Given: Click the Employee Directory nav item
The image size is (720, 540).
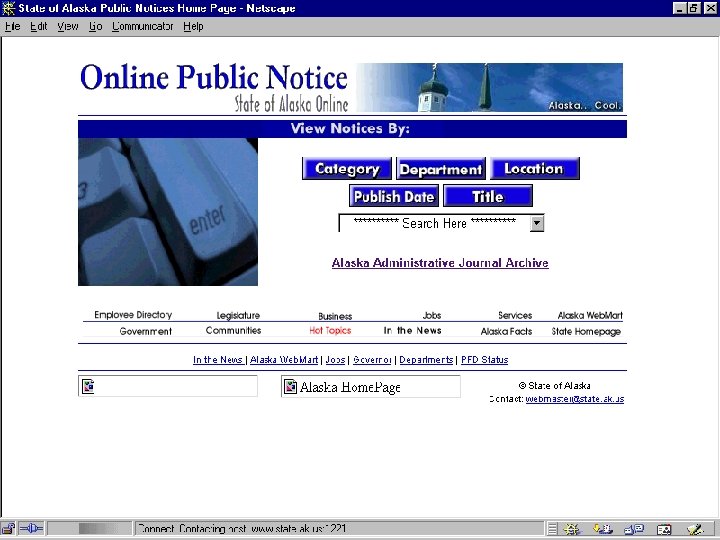Looking at the screenshot, I should 133,315.
